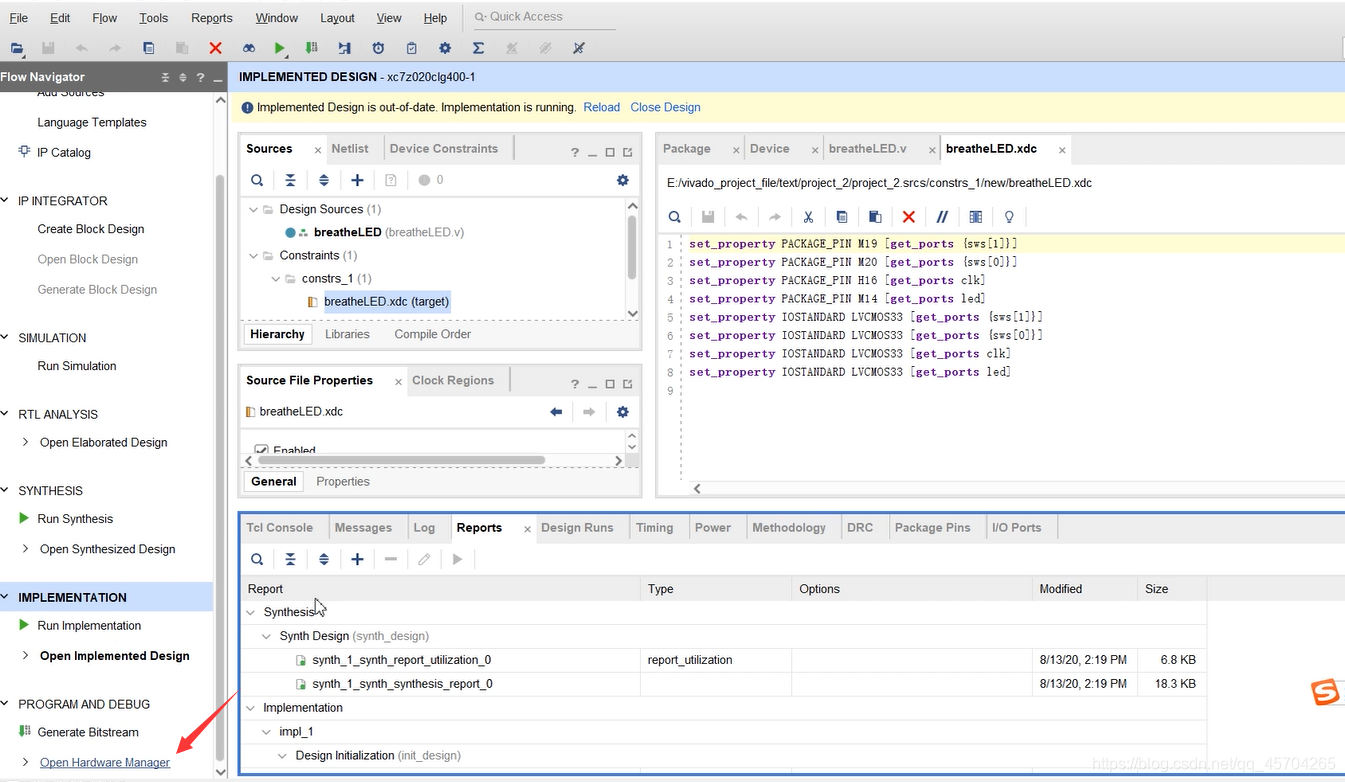Expand all in Reports toolbar
The height and width of the screenshot is (782, 1345).
coord(324,559)
